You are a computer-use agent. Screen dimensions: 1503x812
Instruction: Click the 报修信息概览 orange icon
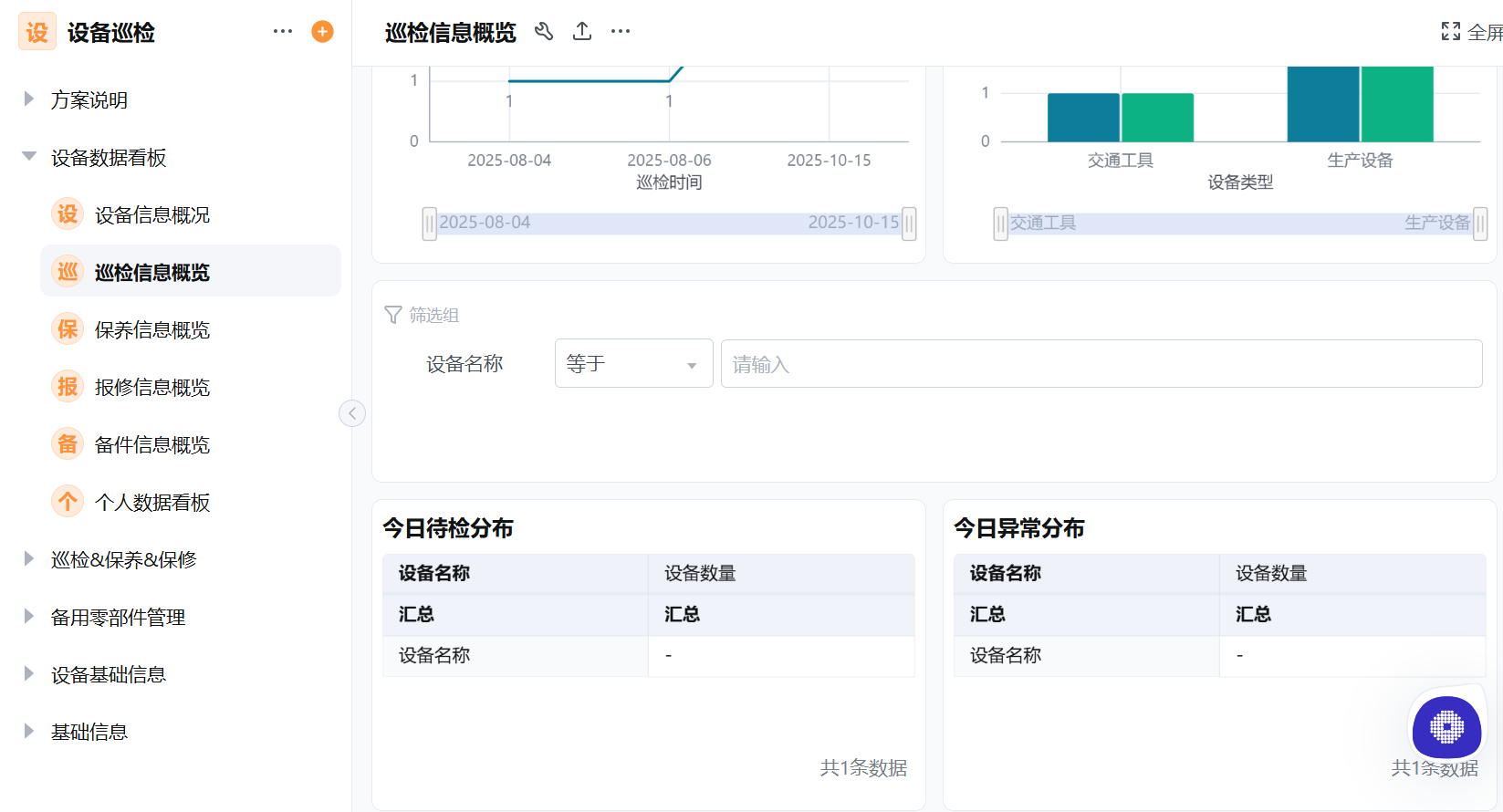tap(68, 387)
